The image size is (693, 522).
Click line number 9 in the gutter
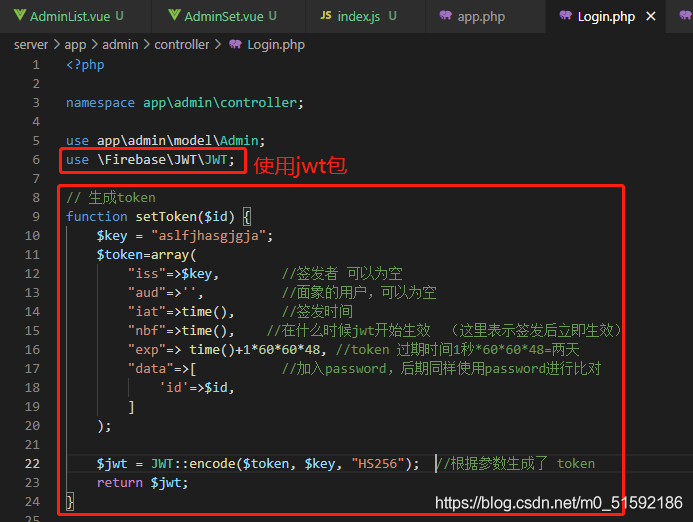[x=36, y=217]
